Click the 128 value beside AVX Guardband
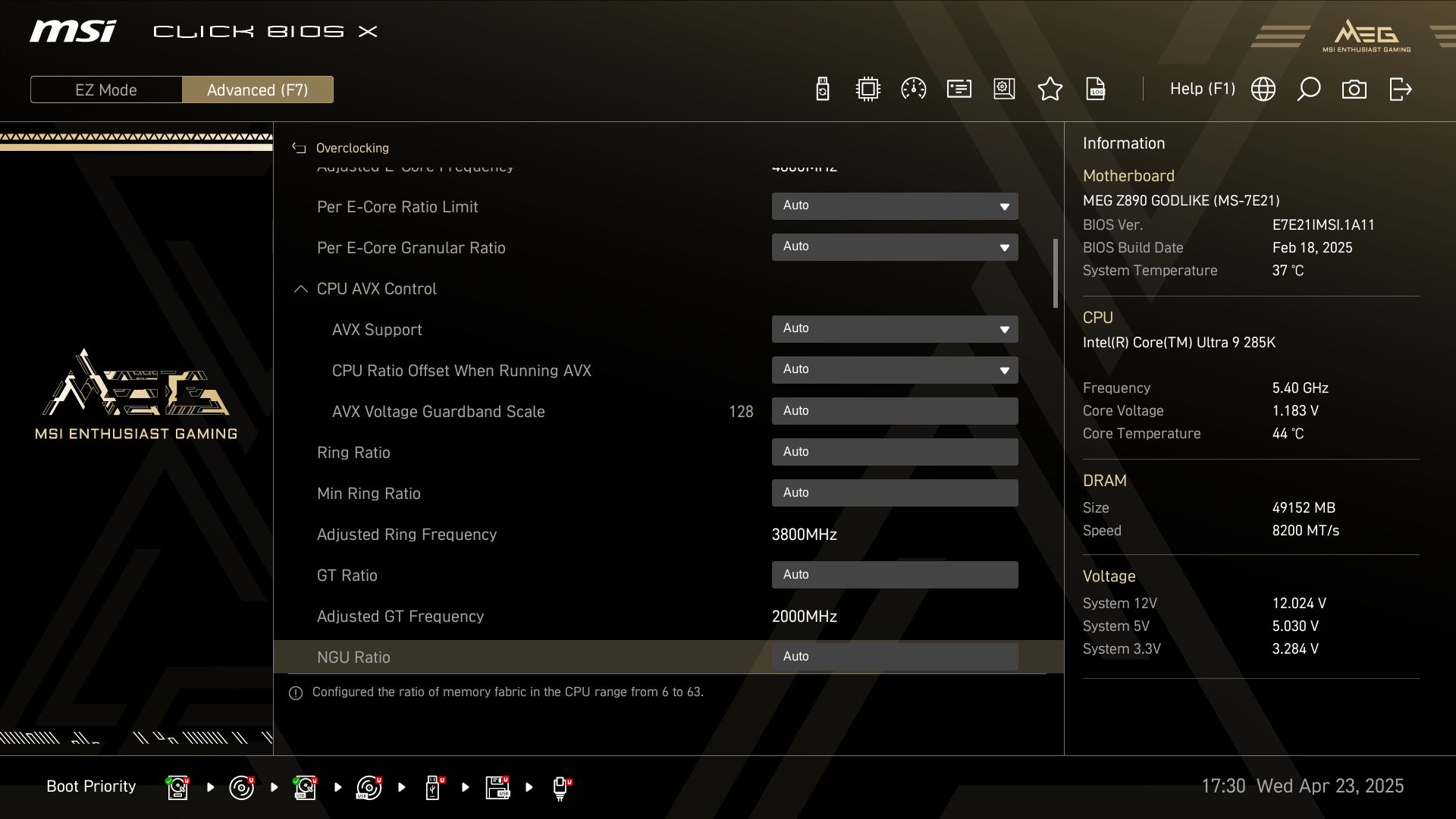This screenshot has height=819, width=1456. click(741, 412)
